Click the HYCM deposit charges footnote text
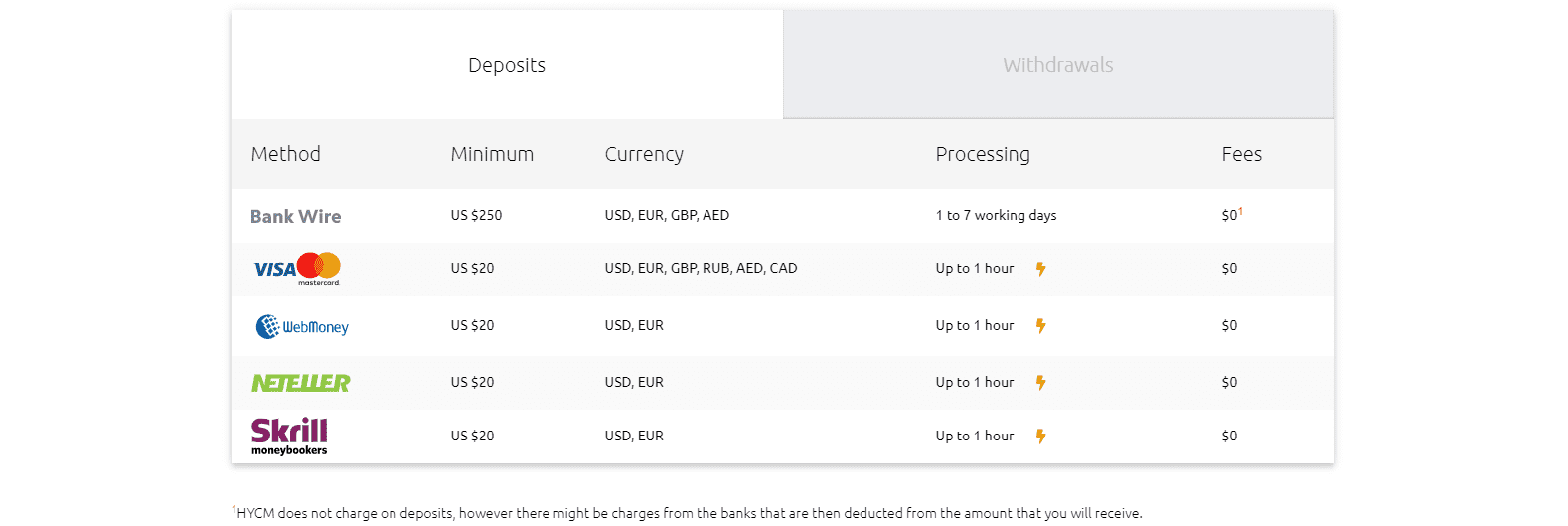1568x526 pixels. pos(688,513)
